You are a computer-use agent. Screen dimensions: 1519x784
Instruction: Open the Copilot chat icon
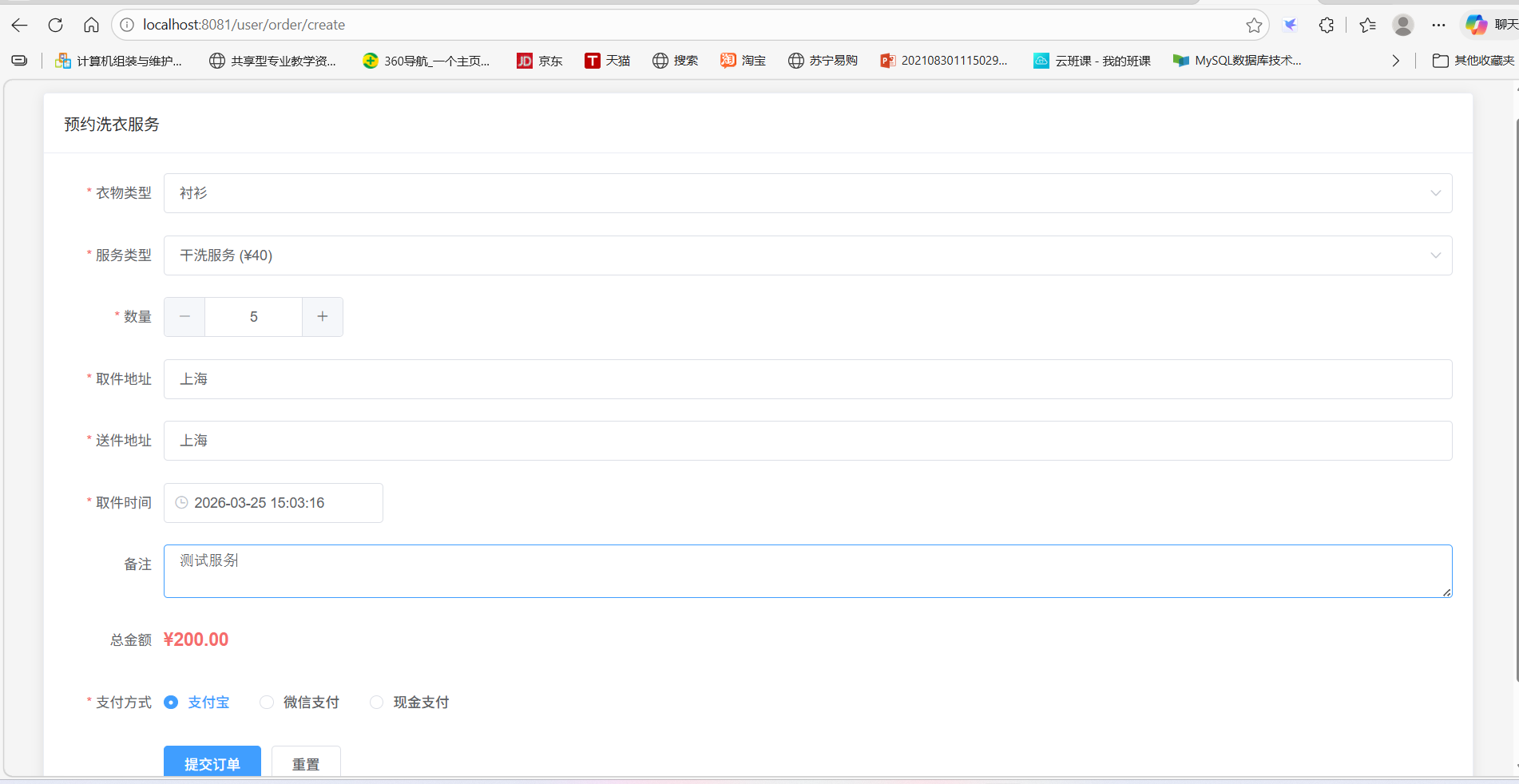coord(1476,25)
